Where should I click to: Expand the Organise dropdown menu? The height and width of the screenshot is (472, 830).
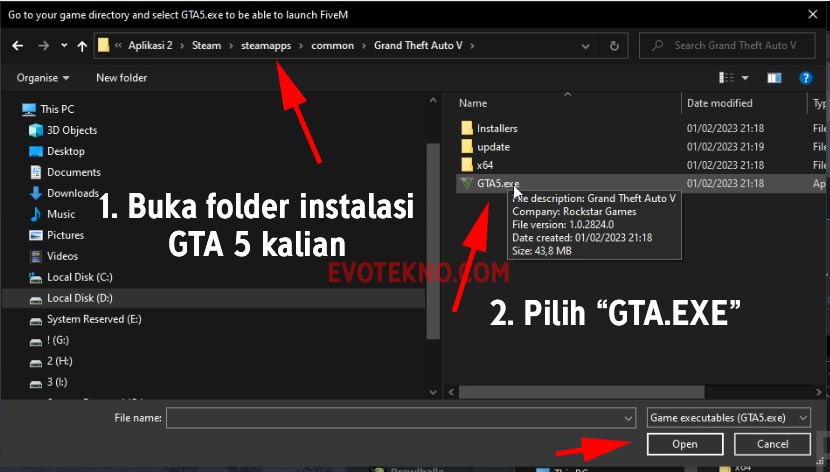(43, 78)
